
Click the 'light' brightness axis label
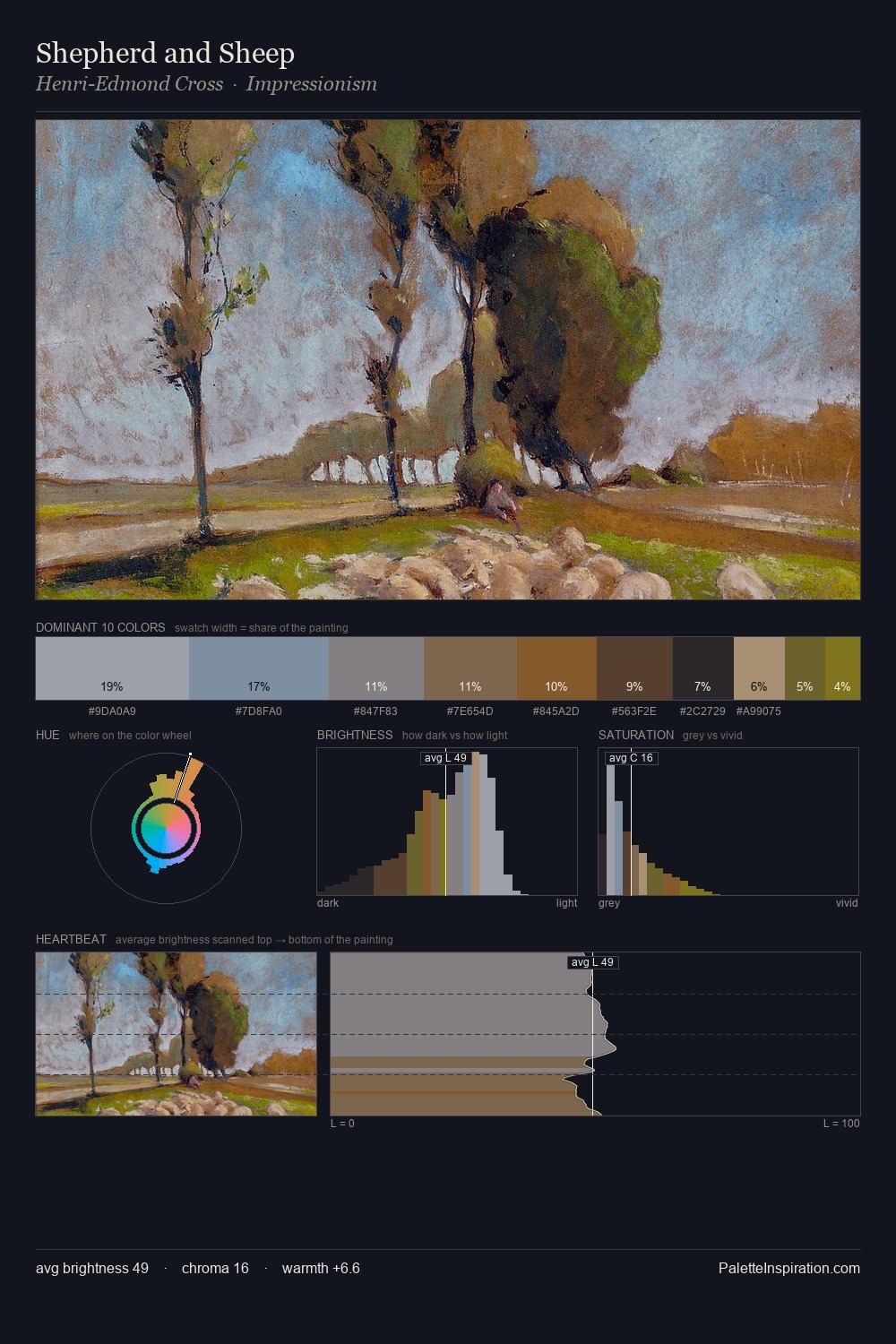566,903
